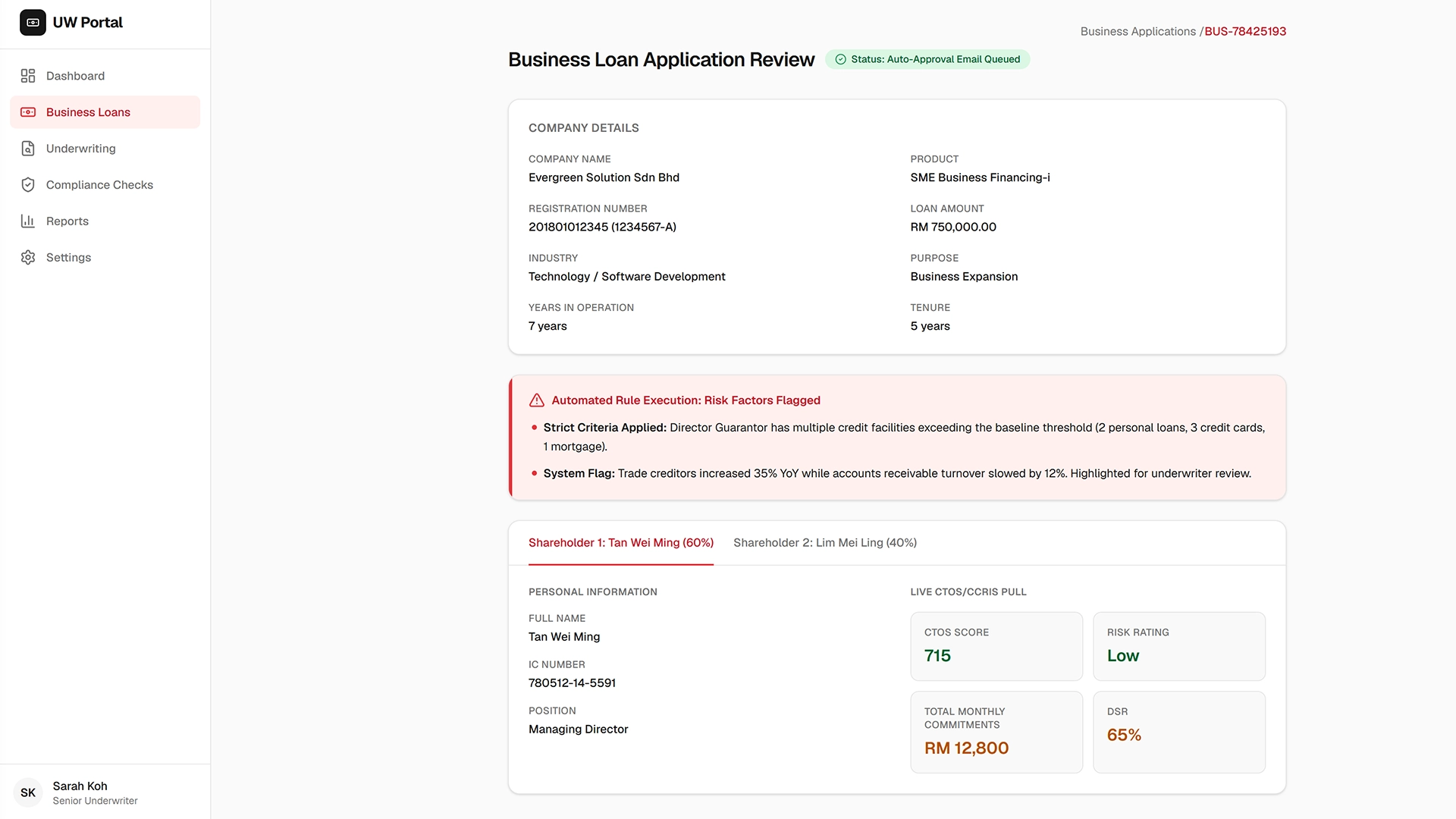Click the COMPANY DETAILS section header
The image size is (1456, 819).
tap(584, 128)
